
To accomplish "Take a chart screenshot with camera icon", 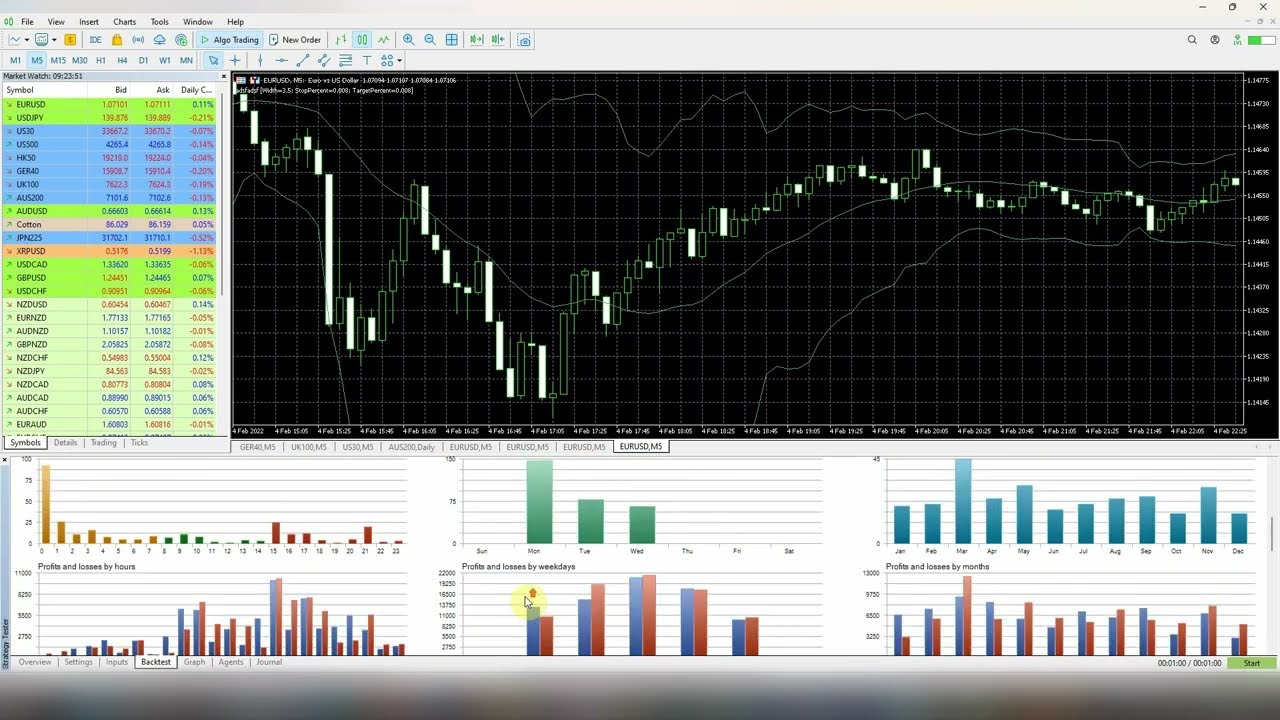I will [x=524, y=40].
